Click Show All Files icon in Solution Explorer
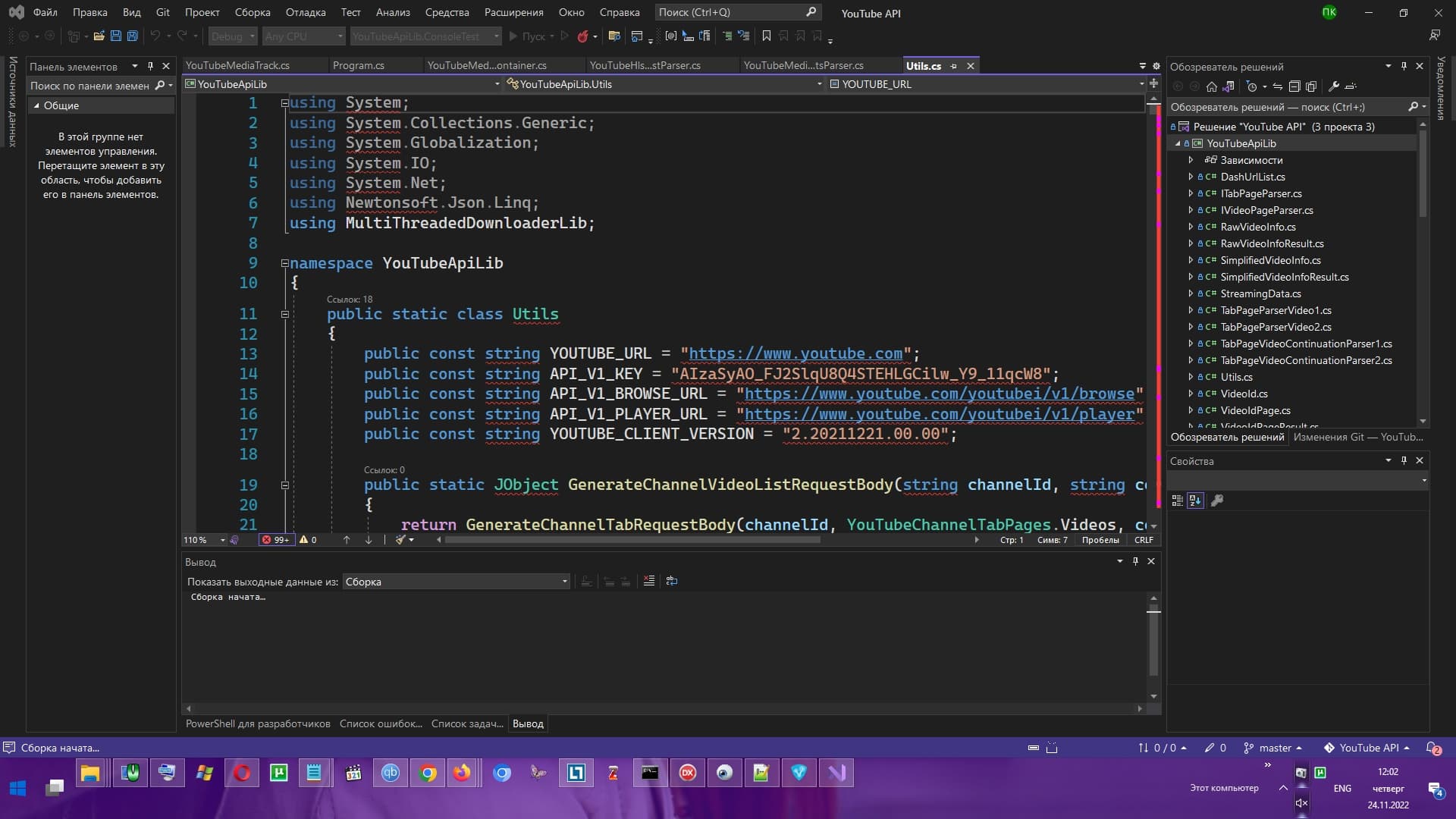1456x819 pixels. pos(1311,86)
